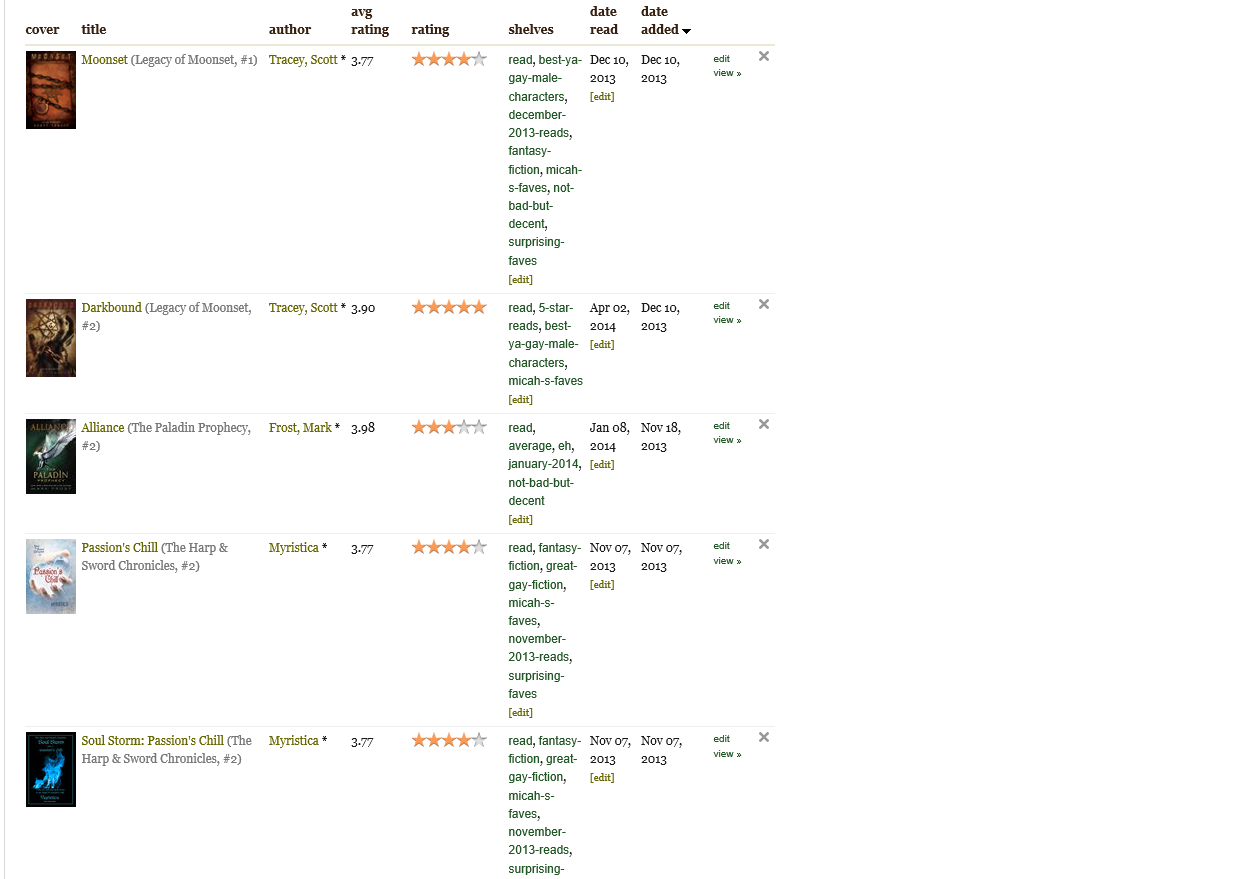Screen dimensions: 1235x879
Task: Click X icon on Passion's Chill row
Action: pyautogui.click(x=764, y=545)
